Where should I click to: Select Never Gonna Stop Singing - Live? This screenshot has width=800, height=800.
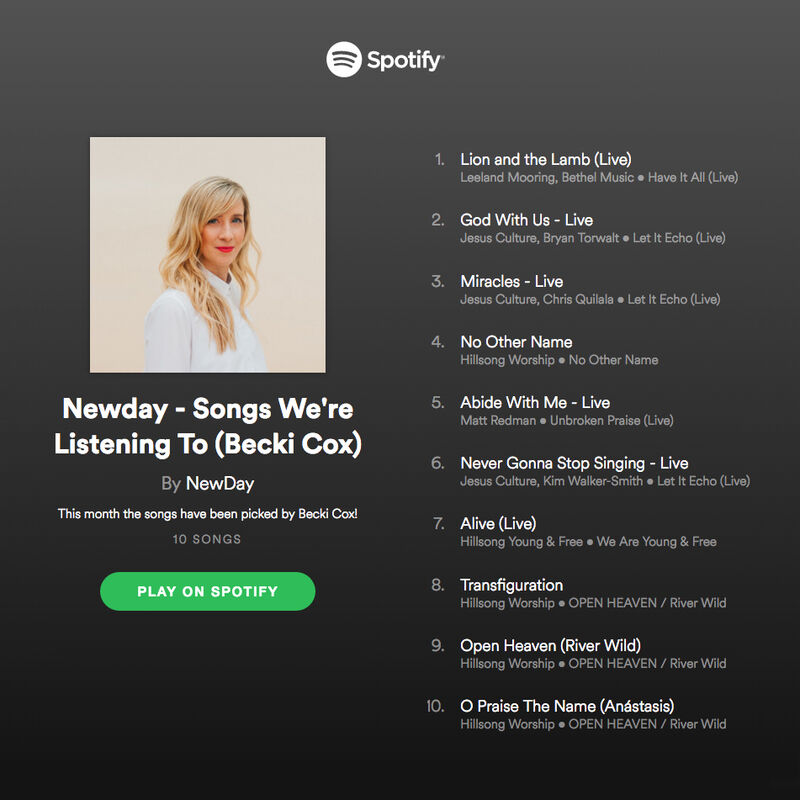pos(574,463)
